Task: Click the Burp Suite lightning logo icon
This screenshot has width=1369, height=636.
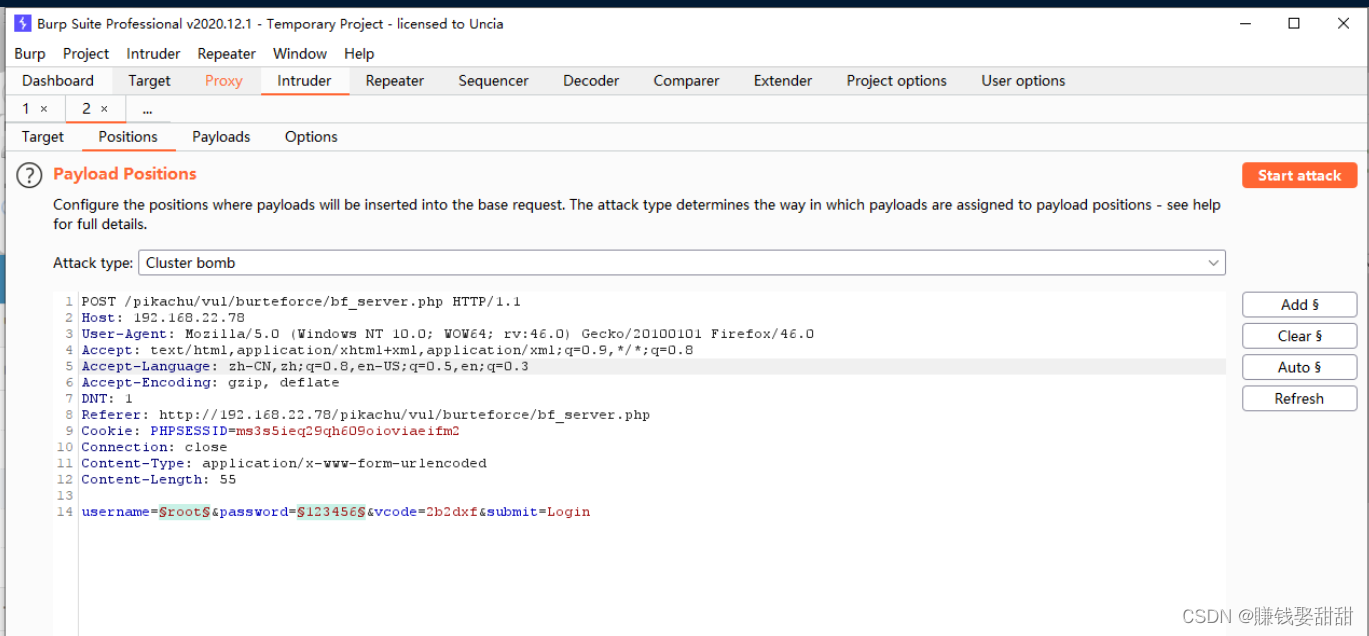Action: [x=22, y=23]
